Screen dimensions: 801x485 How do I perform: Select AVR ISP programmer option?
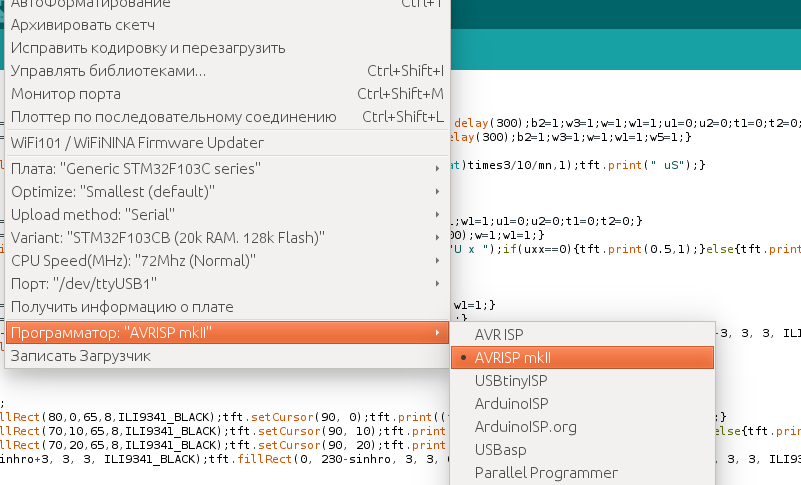coord(513,333)
